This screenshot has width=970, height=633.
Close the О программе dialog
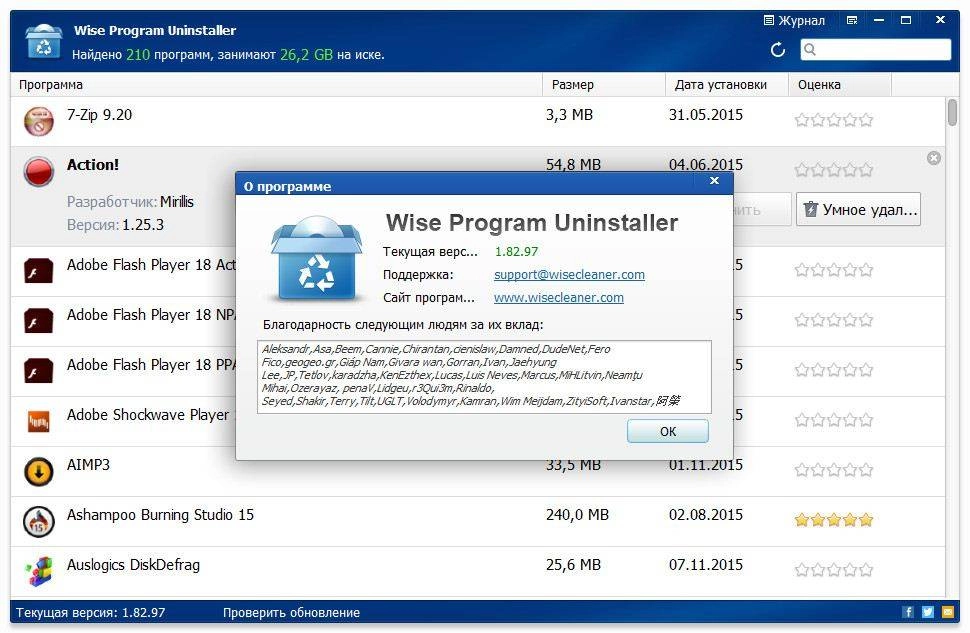[715, 181]
